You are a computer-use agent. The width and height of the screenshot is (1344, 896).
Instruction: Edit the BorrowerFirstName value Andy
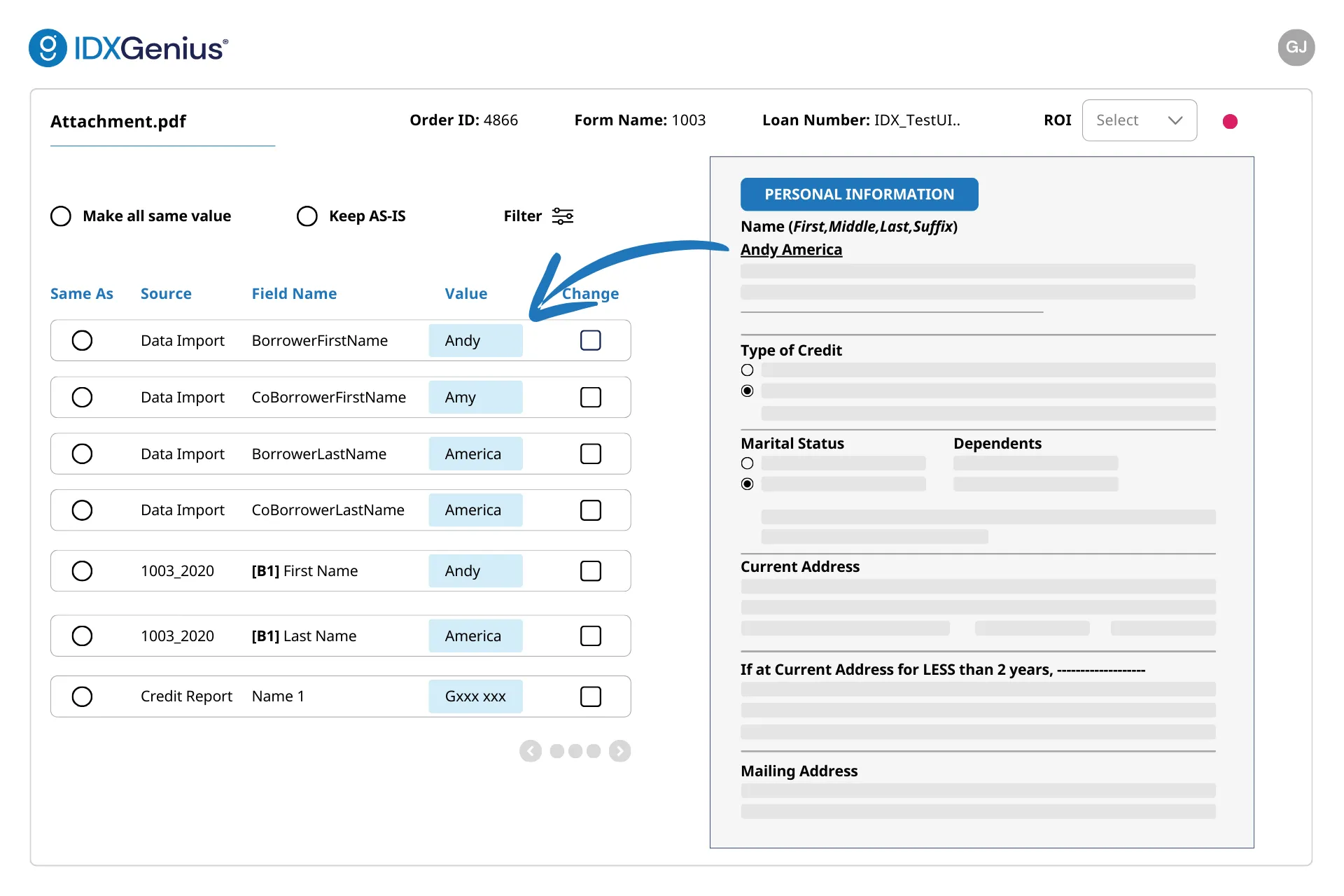[x=475, y=340]
